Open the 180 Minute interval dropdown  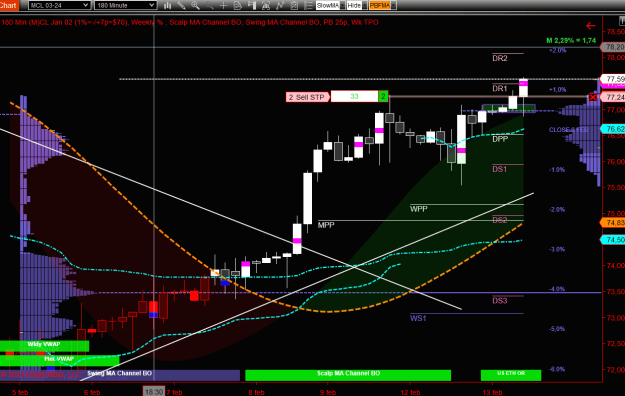tap(125, 5)
